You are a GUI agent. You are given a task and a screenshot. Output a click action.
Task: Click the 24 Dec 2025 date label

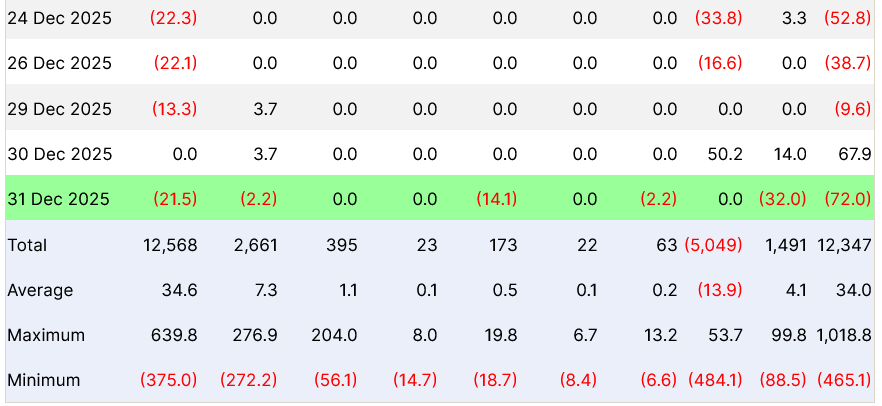[x=59, y=18]
